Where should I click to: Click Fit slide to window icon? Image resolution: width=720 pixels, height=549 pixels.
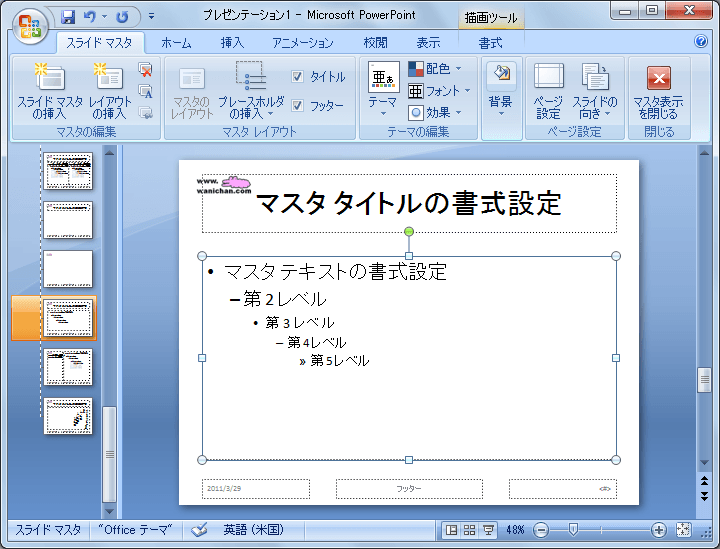point(683,530)
